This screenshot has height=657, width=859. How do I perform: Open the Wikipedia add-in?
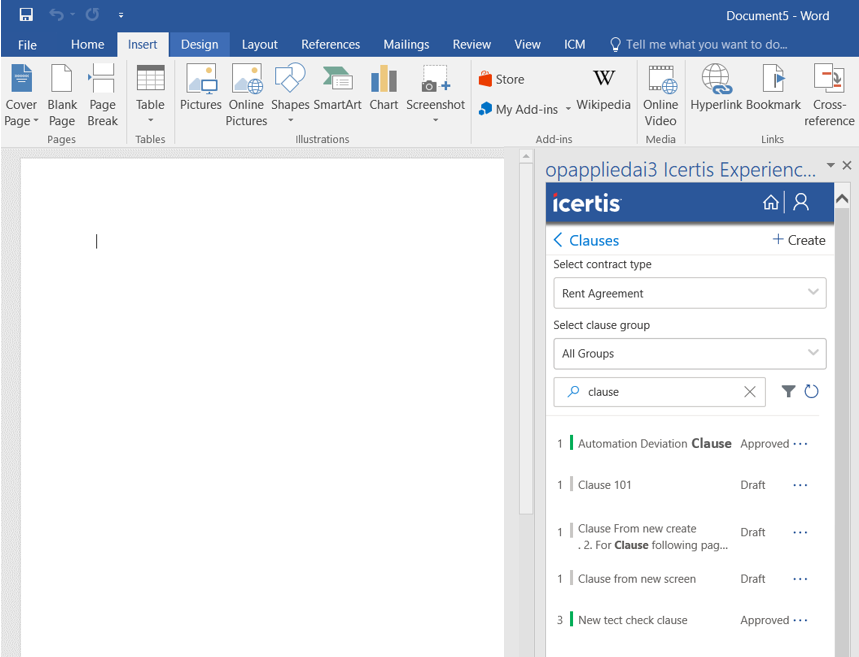coord(603,88)
